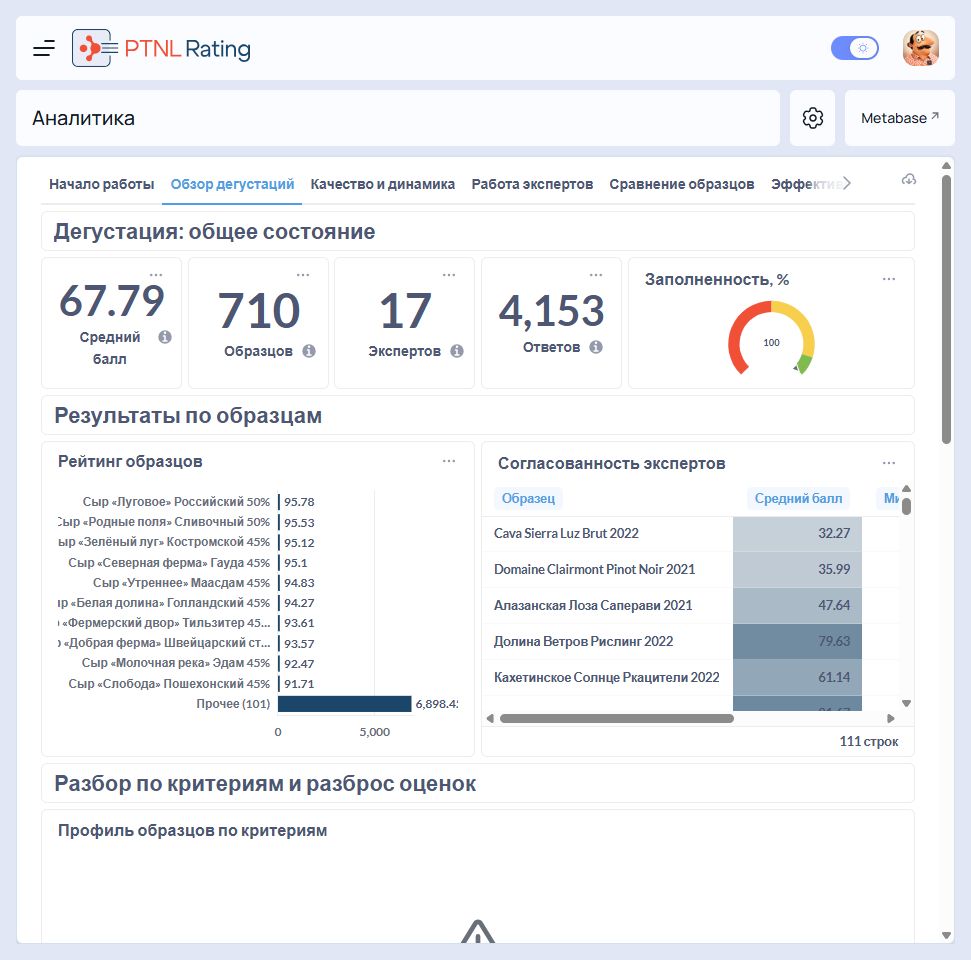971x960 pixels.
Task: Select Долина Ветров Рислинг 2022 row
Action: (x=690, y=641)
